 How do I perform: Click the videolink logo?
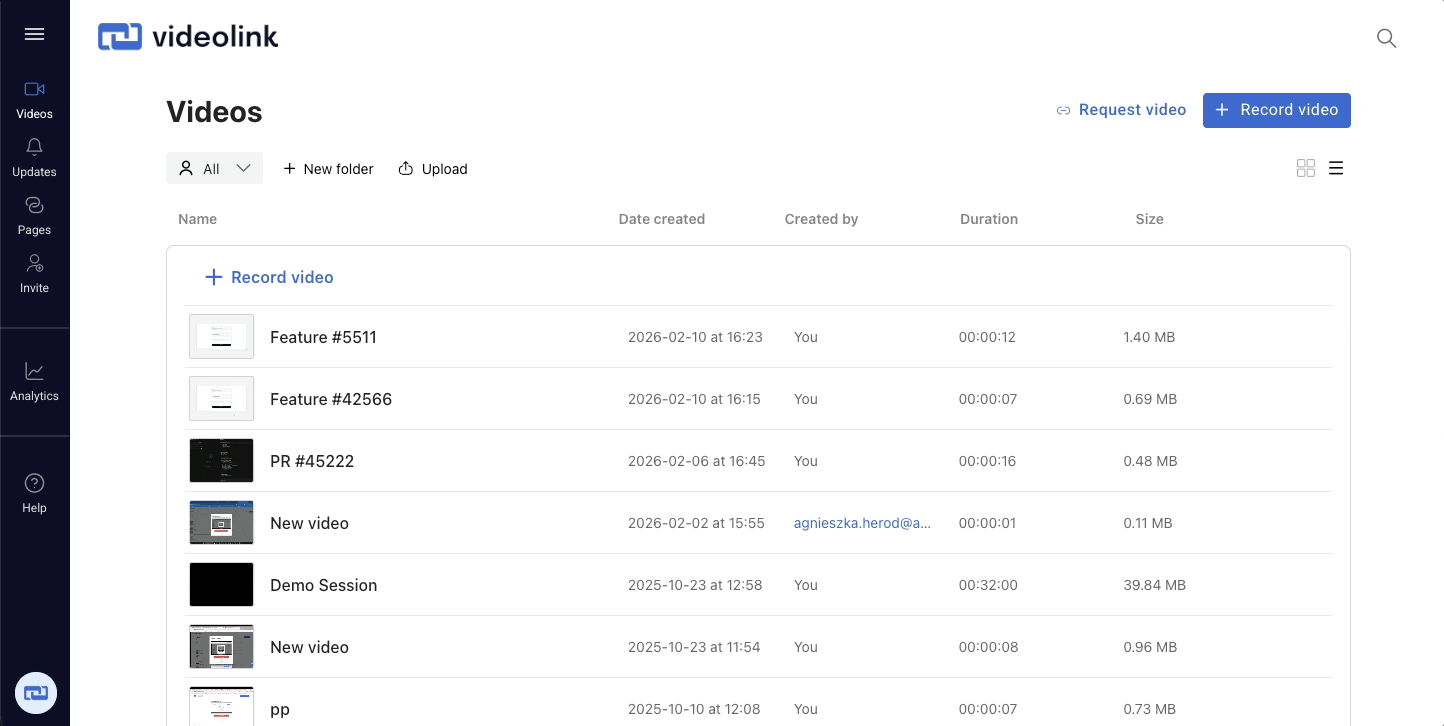pos(188,37)
